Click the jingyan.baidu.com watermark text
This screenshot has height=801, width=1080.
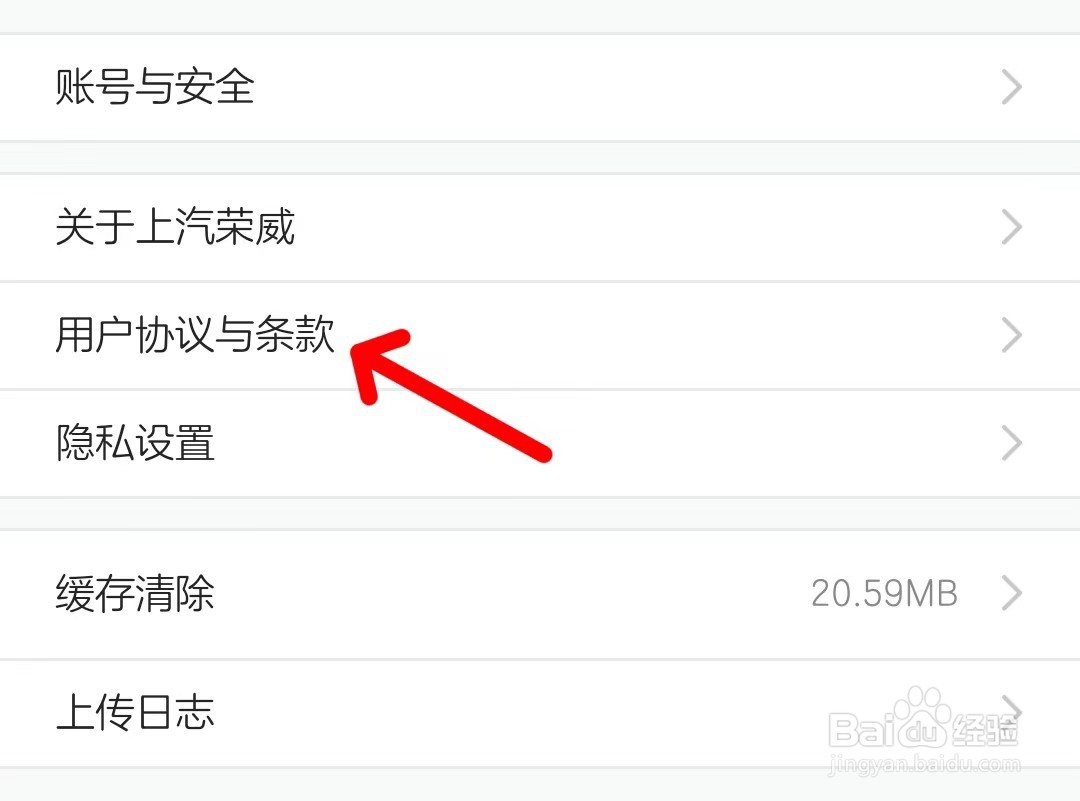[x=924, y=764]
